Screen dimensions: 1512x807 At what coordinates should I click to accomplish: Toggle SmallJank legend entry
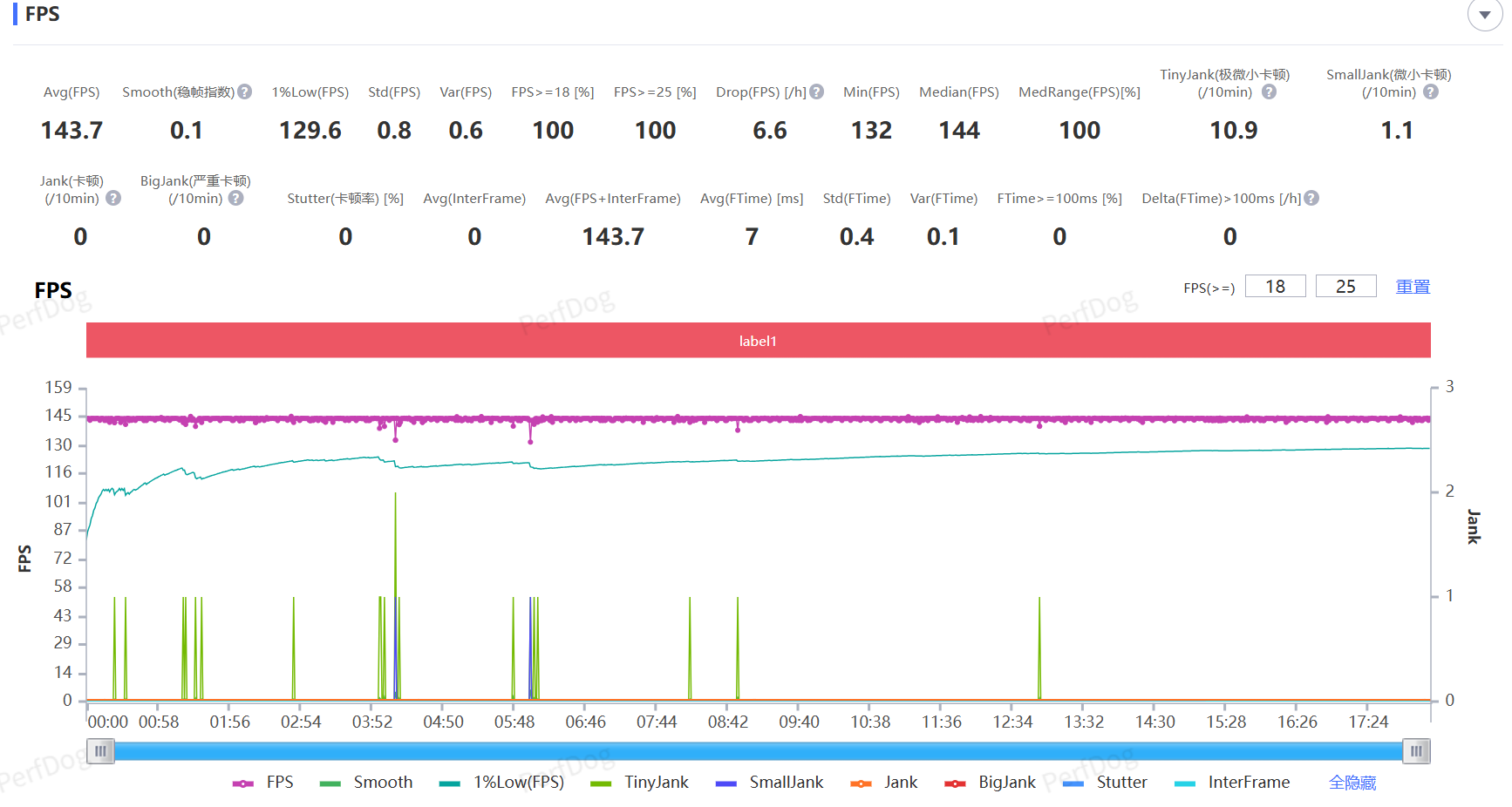tap(770, 783)
